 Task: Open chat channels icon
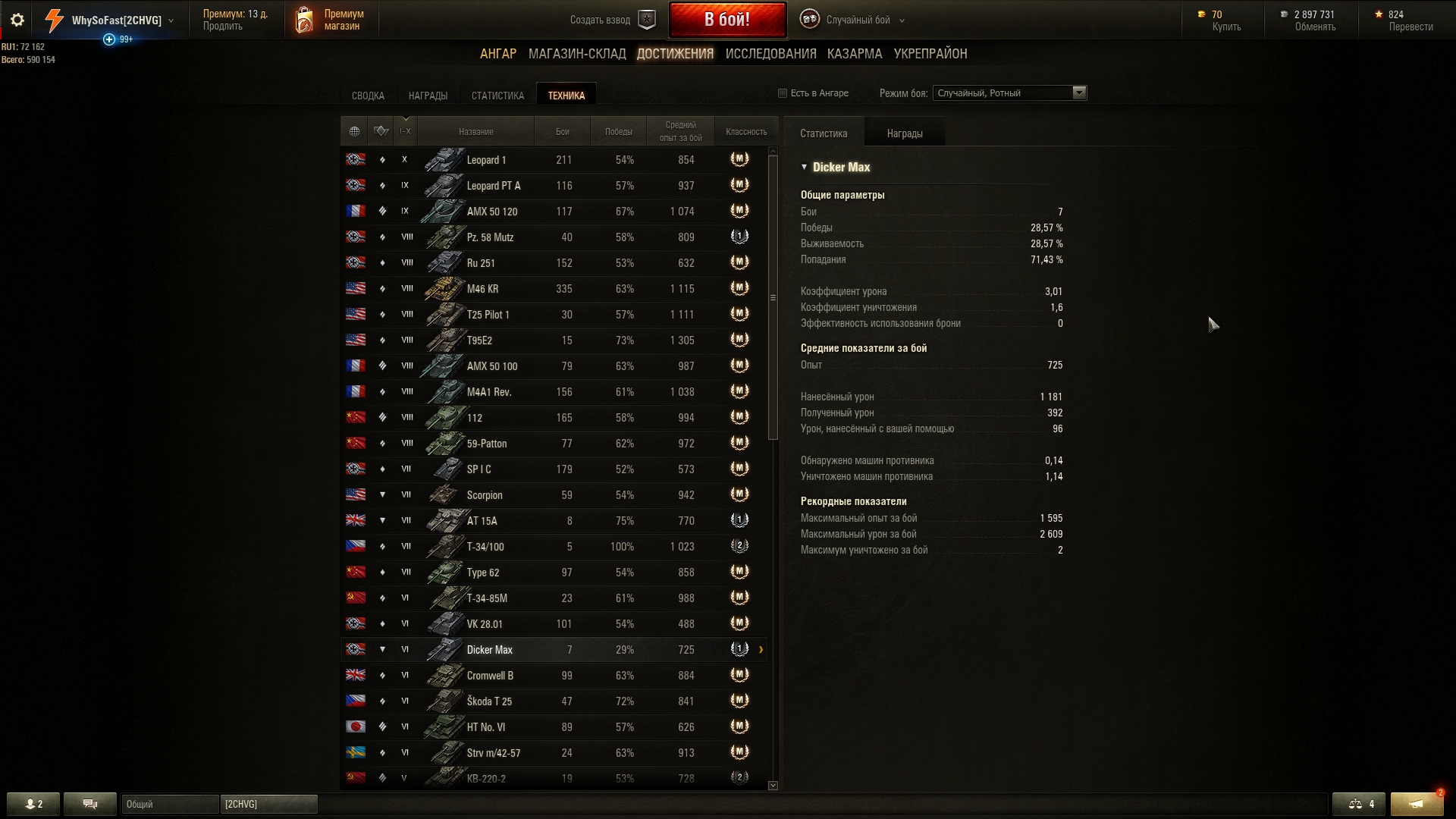90,804
